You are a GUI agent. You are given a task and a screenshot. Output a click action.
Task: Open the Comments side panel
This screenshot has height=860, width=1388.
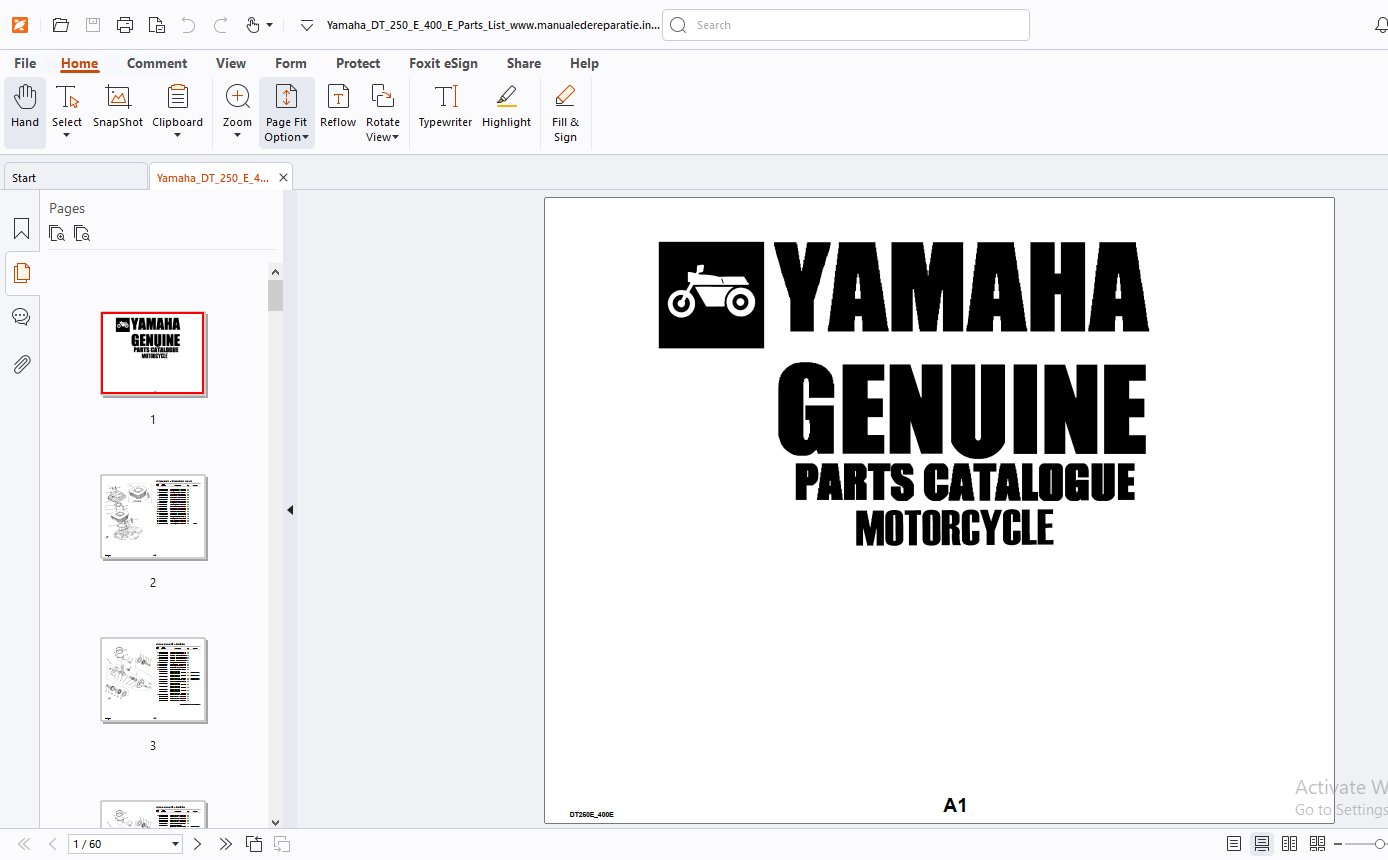[21, 317]
